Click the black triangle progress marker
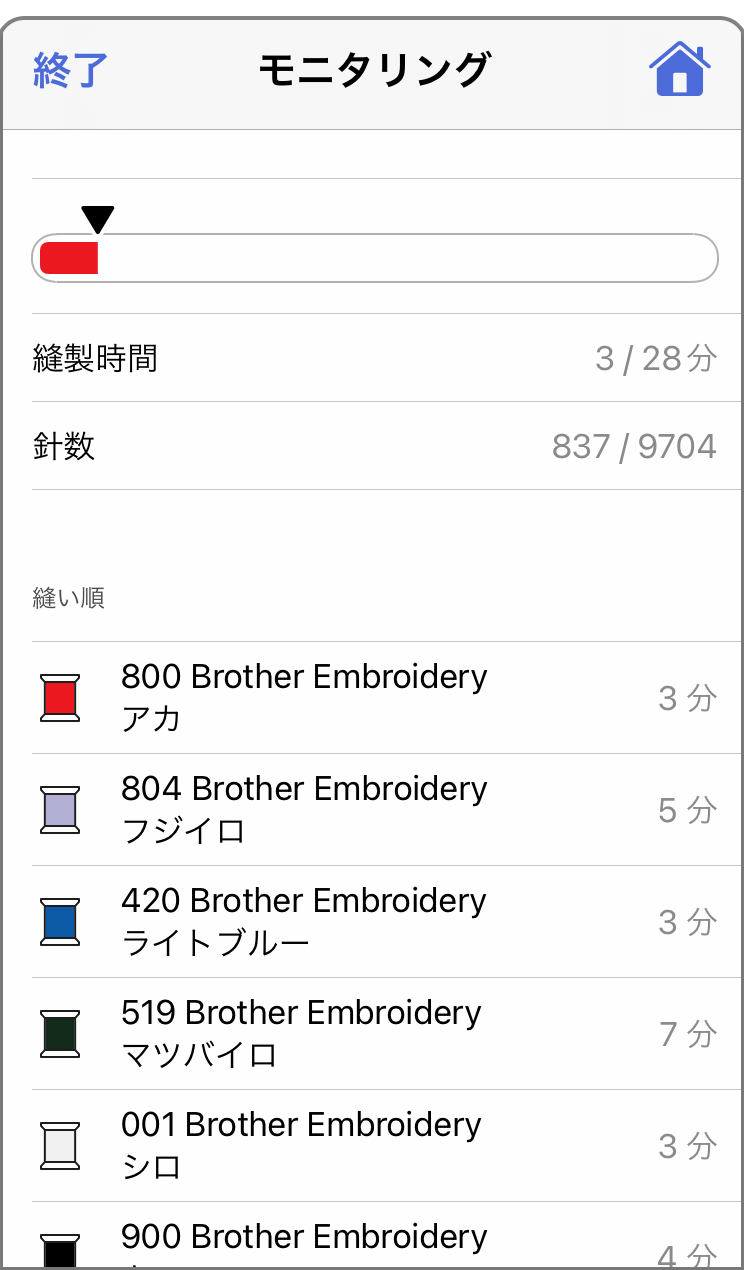This screenshot has width=744, height=1270. pyautogui.click(x=98, y=219)
